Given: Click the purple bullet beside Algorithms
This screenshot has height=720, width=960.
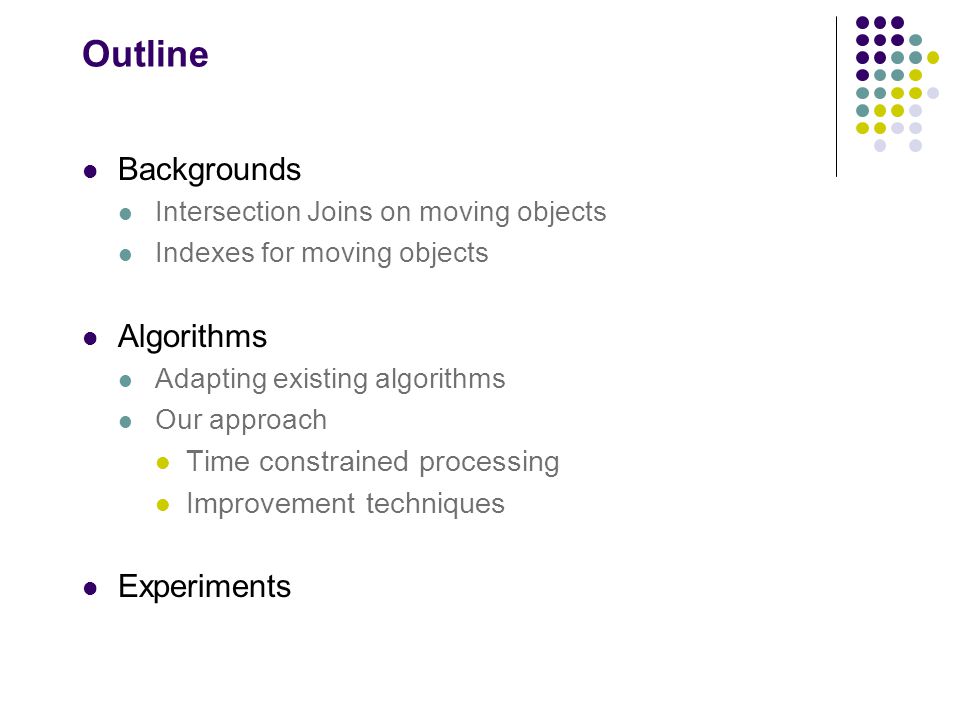Looking at the screenshot, I should point(90,339).
